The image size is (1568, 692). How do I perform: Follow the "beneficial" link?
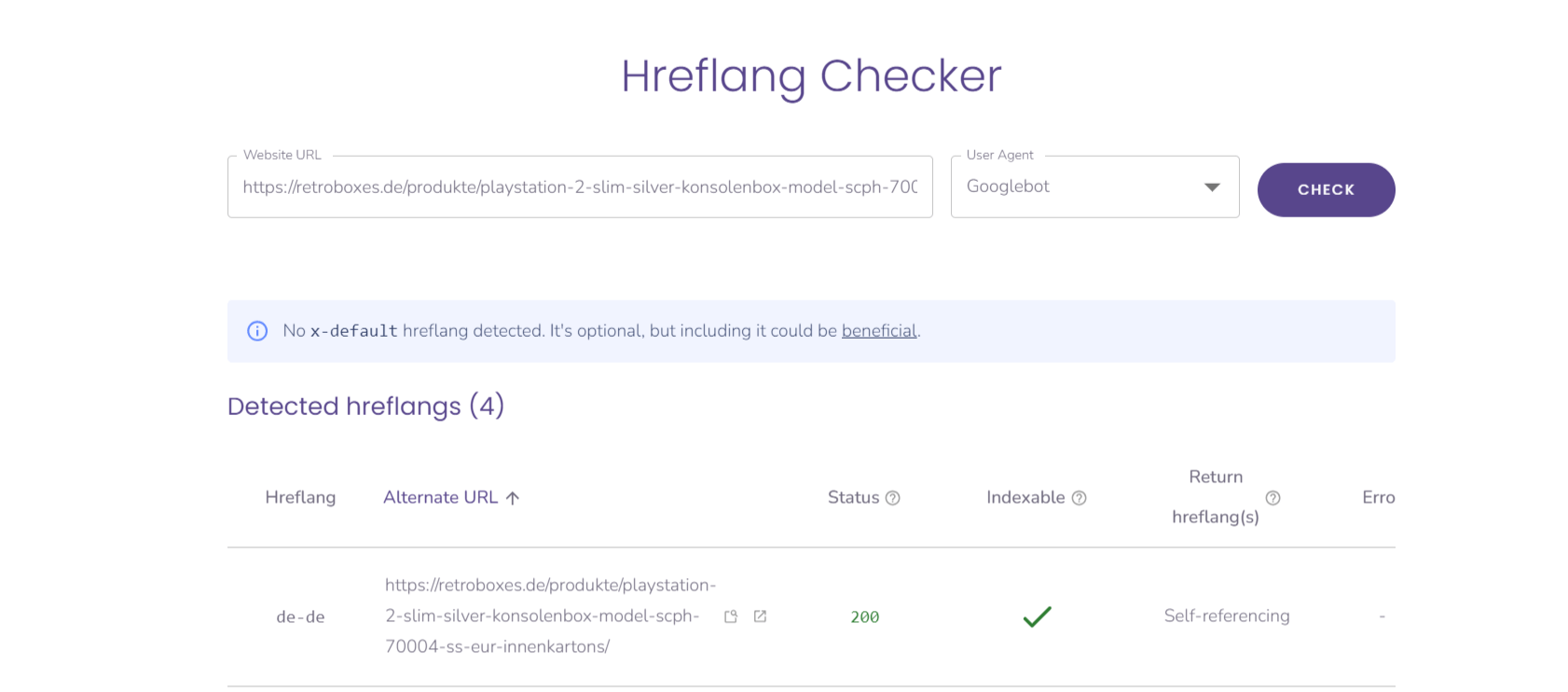pyautogui.click(x=879, y=331)
